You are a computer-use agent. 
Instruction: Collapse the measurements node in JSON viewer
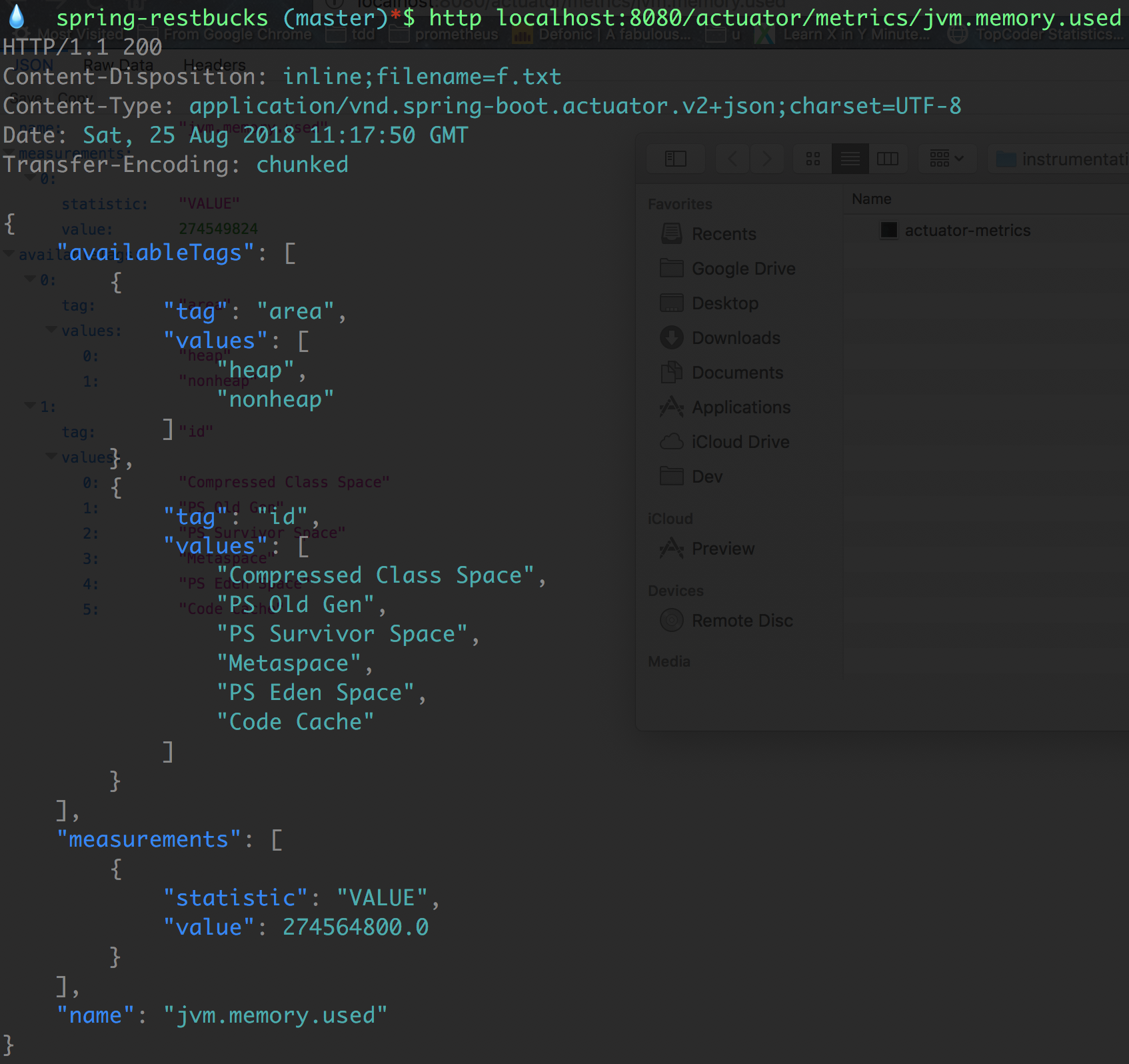9,154
